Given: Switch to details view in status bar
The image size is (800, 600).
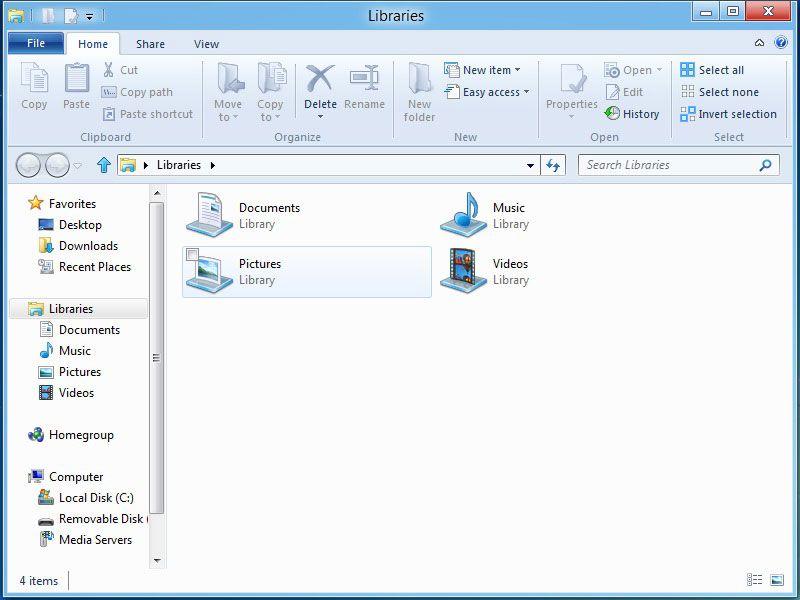Looking at the screenshot, I should (754, 580).
